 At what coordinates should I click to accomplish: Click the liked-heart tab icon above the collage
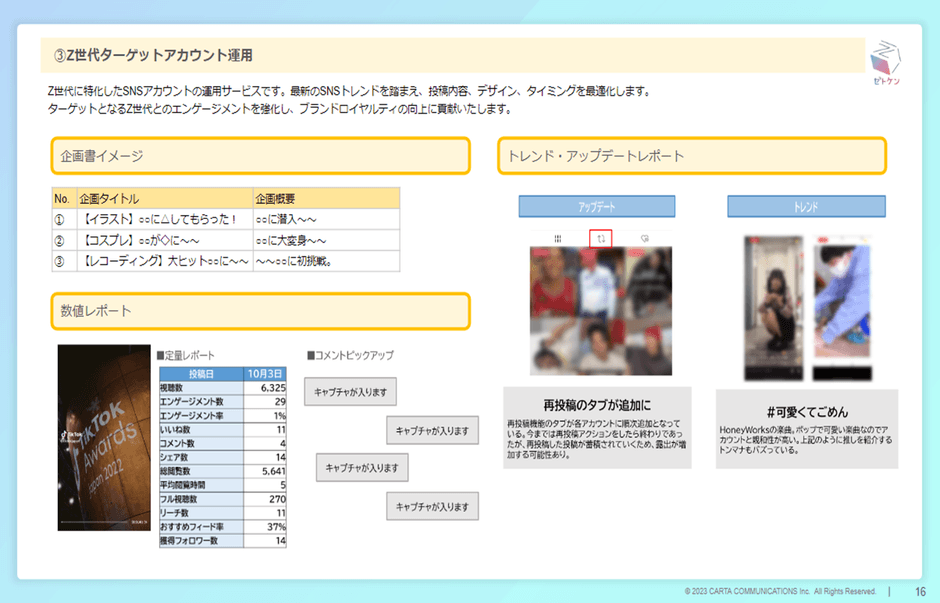pyautogui.click(x=646, y=238)
